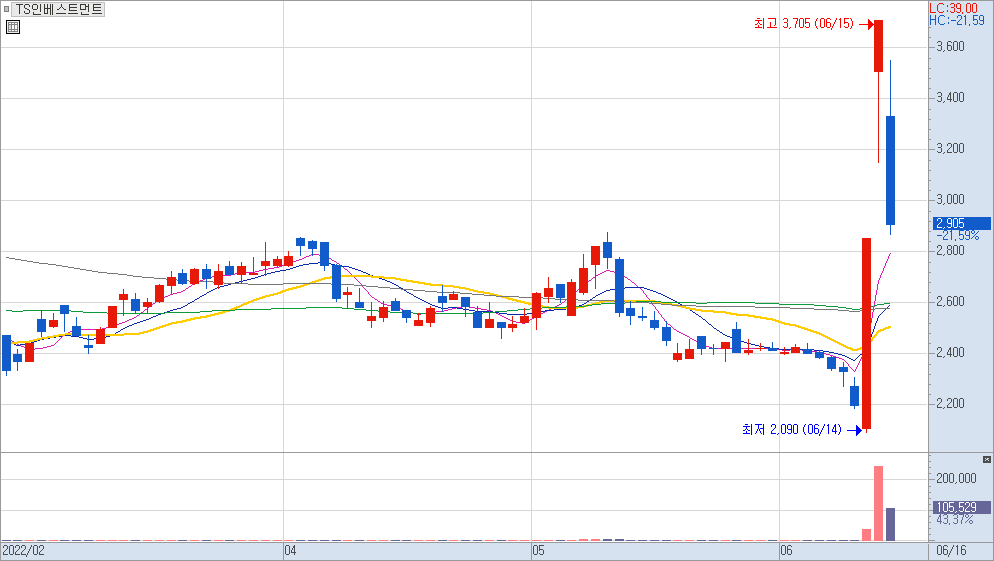The height and width of the screenshot is (561, 994).
Task: Click the TS인베스트먼트 stock name label
Action: click(x=59, y=10)
